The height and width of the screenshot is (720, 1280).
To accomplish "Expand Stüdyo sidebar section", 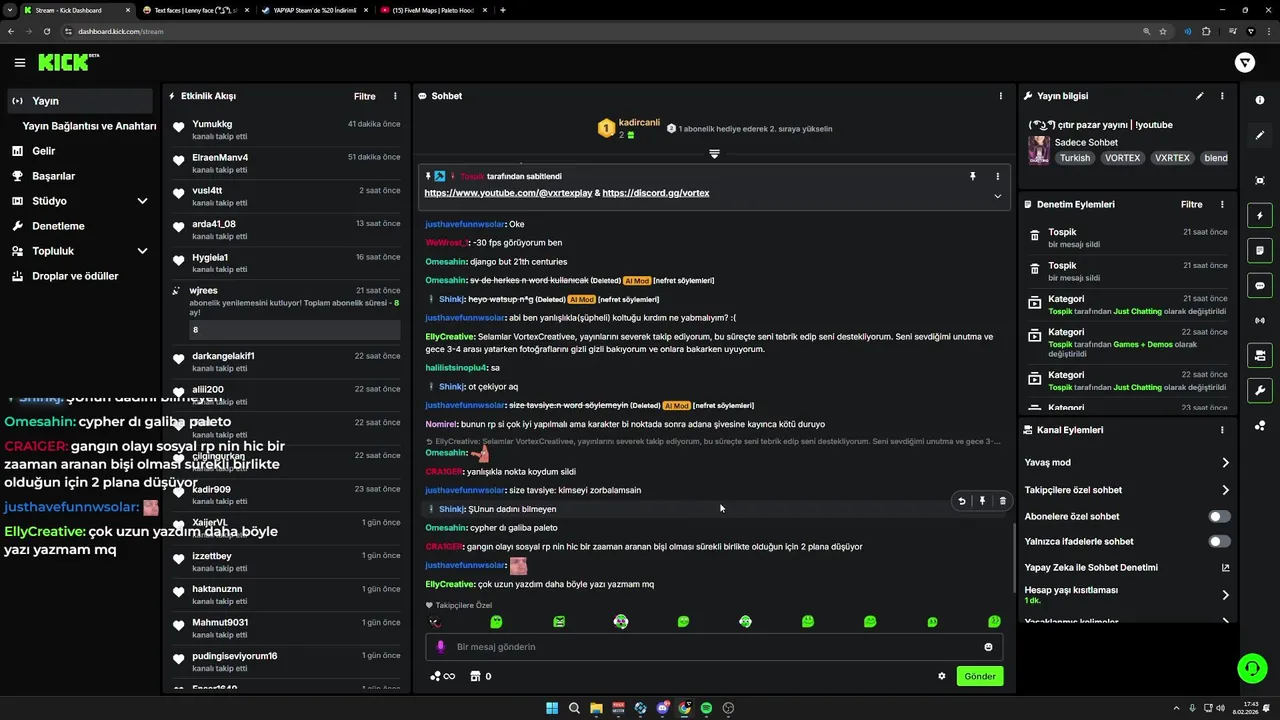I will click(x=142, y=201).
